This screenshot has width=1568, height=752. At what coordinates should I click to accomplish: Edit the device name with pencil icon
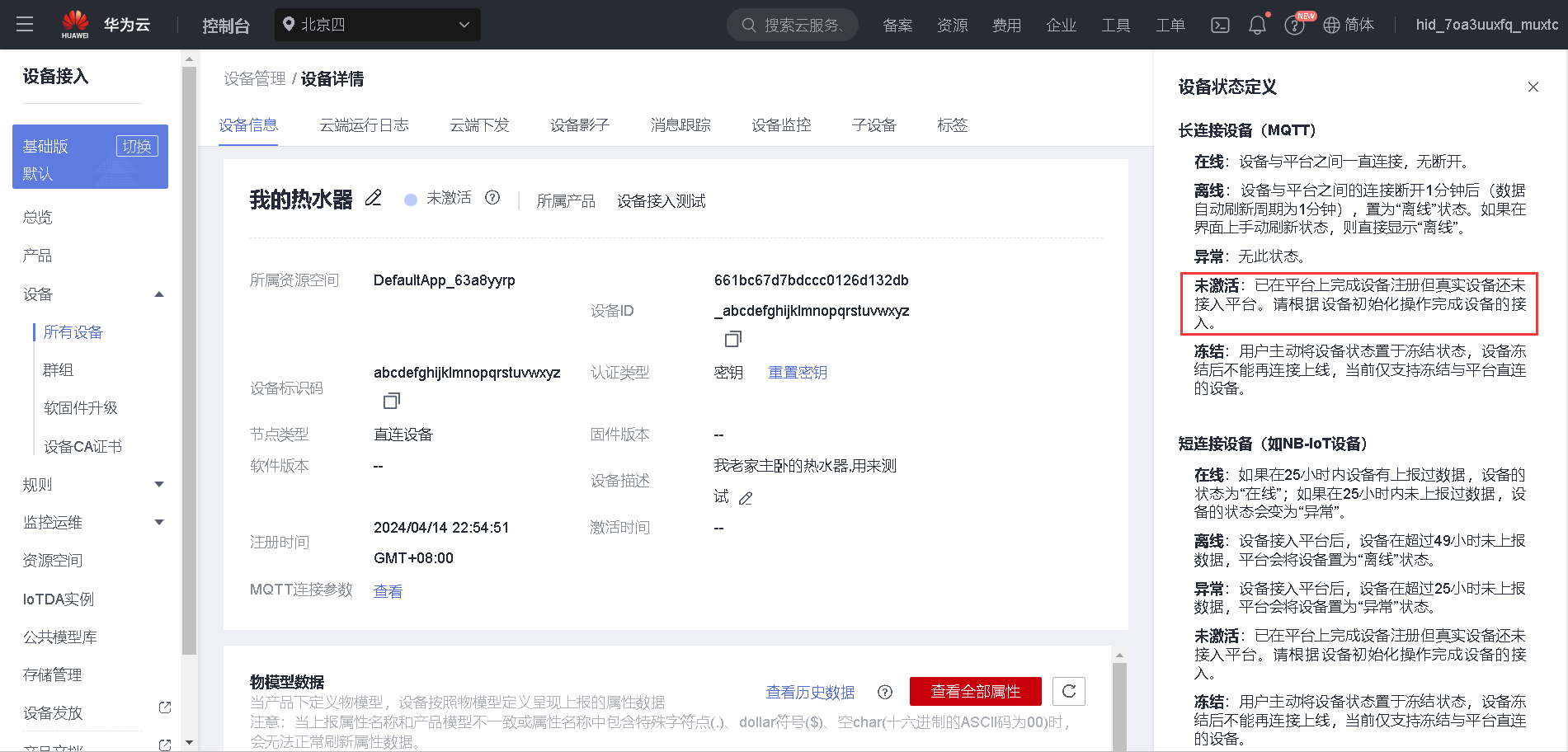click(374, 198)
